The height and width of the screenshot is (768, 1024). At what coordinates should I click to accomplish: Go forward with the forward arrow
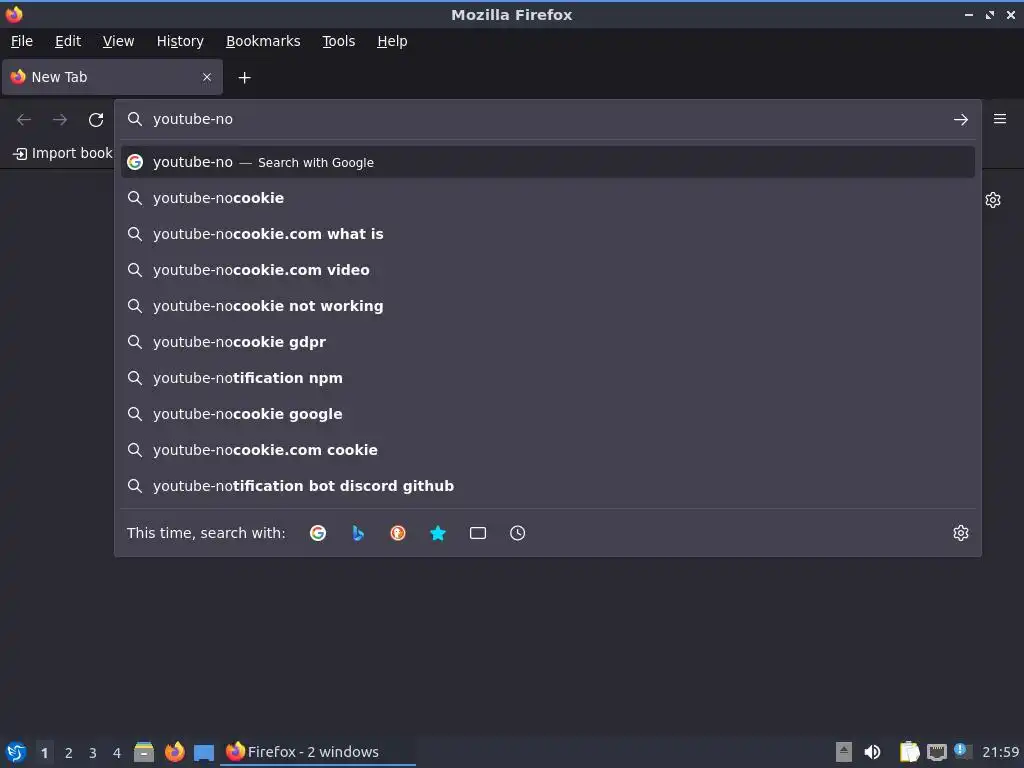pos(60,120)
